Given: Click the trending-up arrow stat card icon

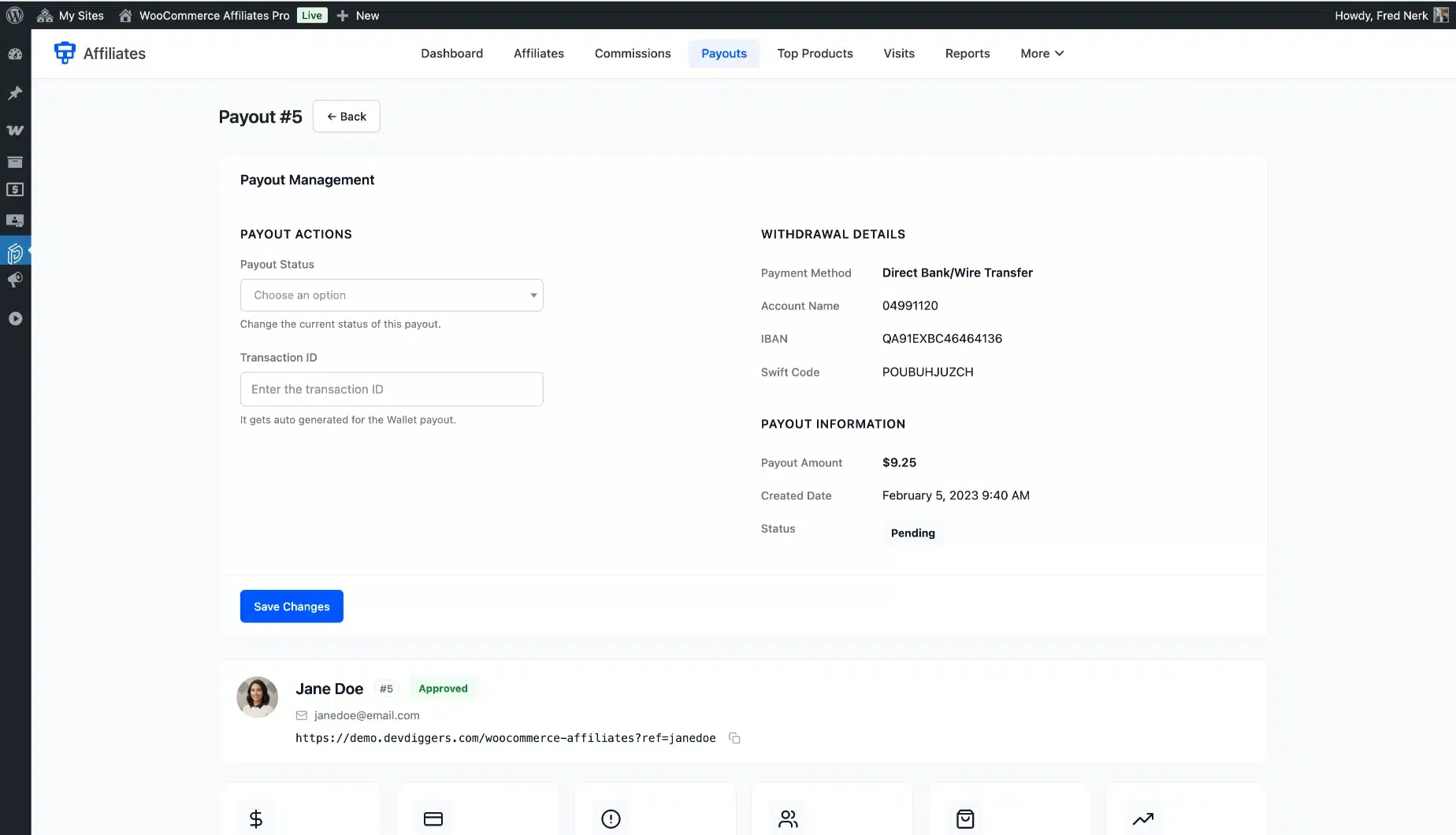Looking at the screenshot, I should [1142, 818].
